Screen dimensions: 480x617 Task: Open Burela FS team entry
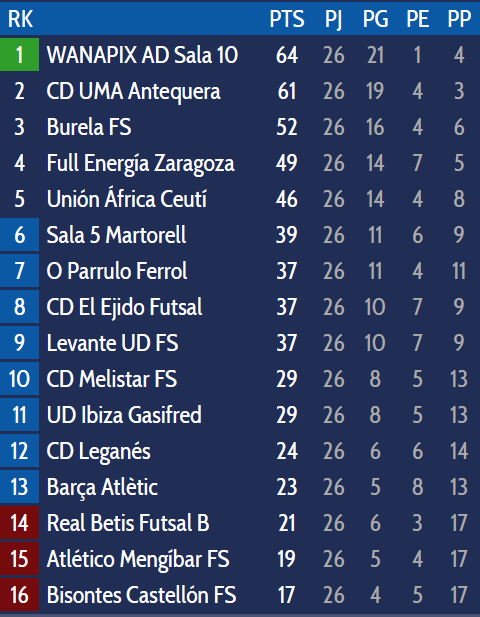[x=89, y=127]
